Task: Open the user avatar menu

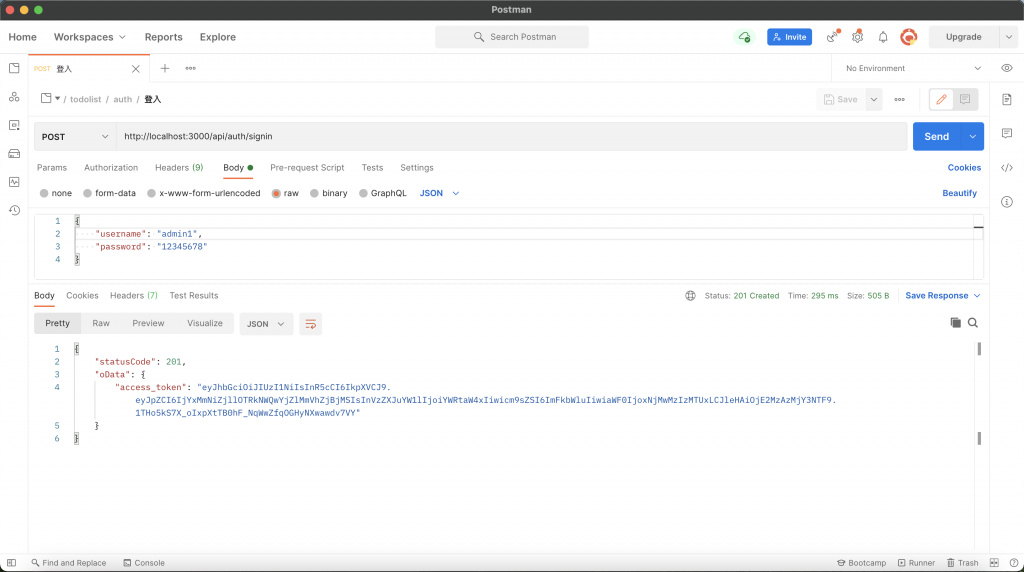Action: click(908, 37)
